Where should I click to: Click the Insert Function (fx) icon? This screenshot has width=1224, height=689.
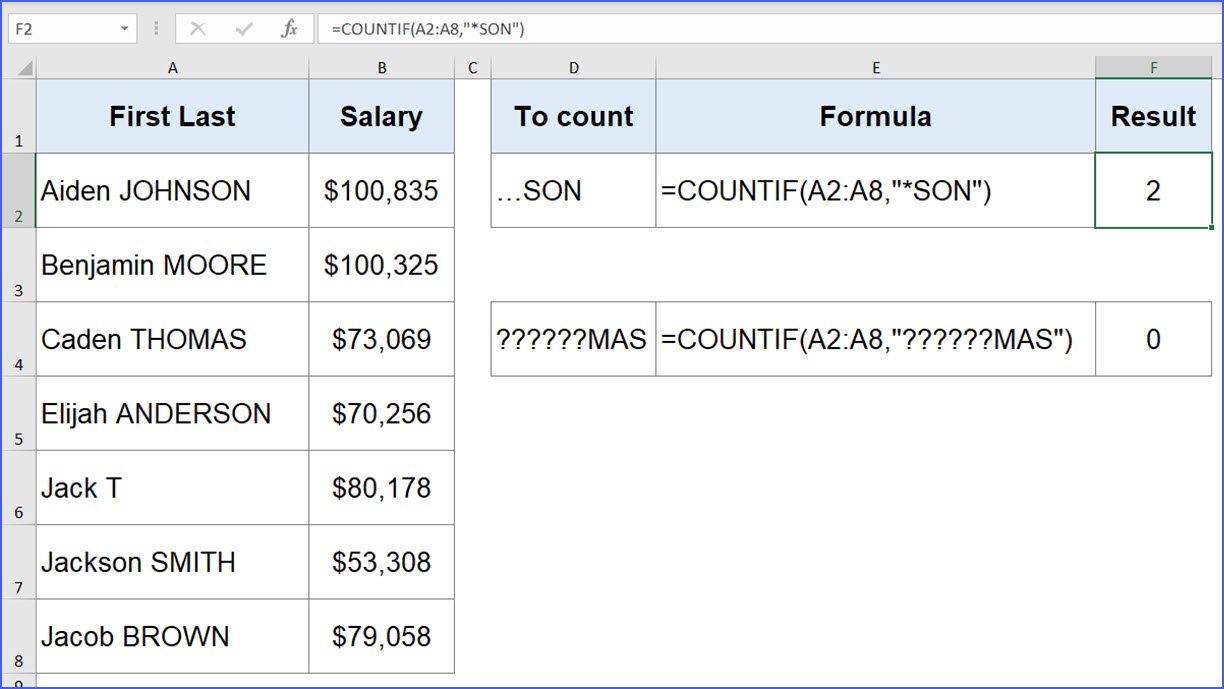click(290, 28)
